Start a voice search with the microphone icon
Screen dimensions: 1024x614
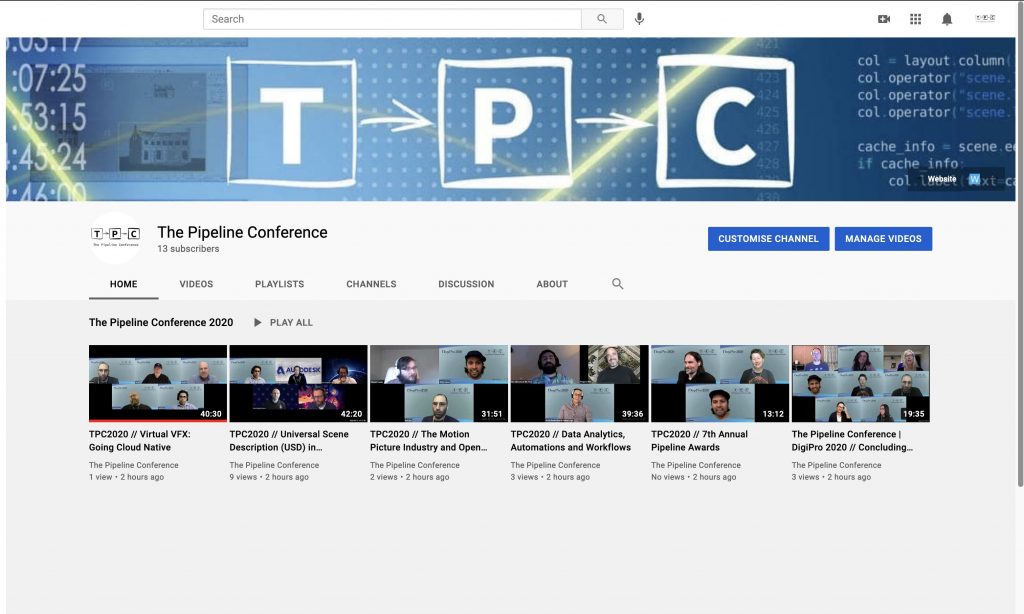pos(638,18)
